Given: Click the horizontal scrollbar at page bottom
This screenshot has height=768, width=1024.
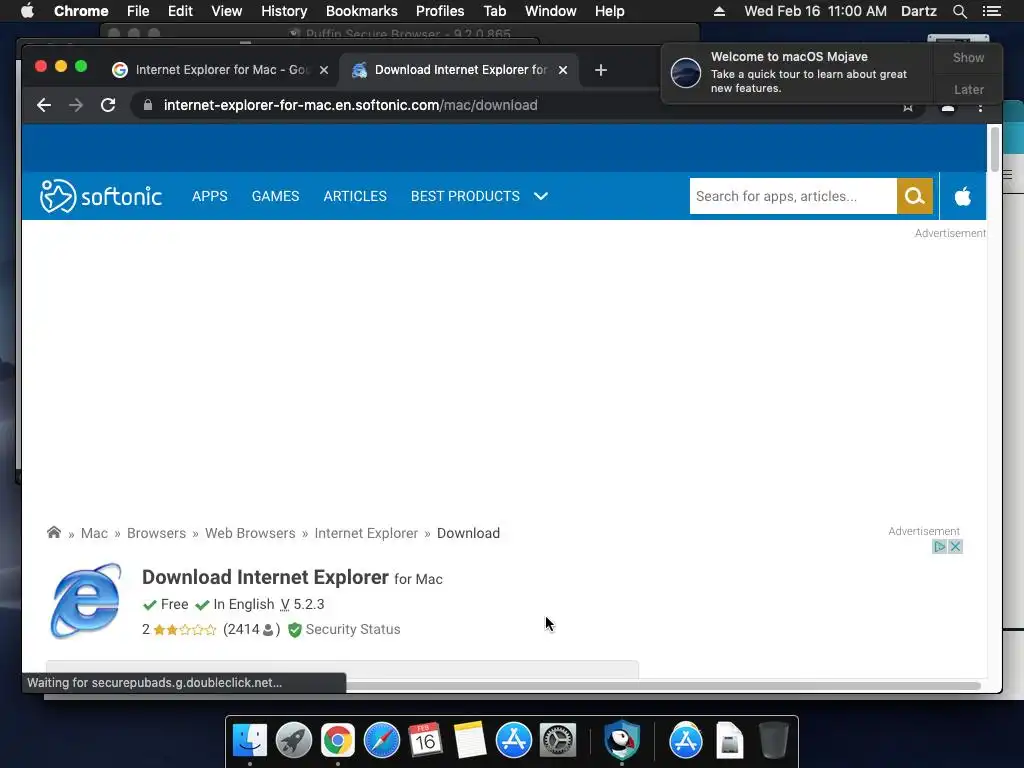Looking at the screenshot, I should 663,686.
